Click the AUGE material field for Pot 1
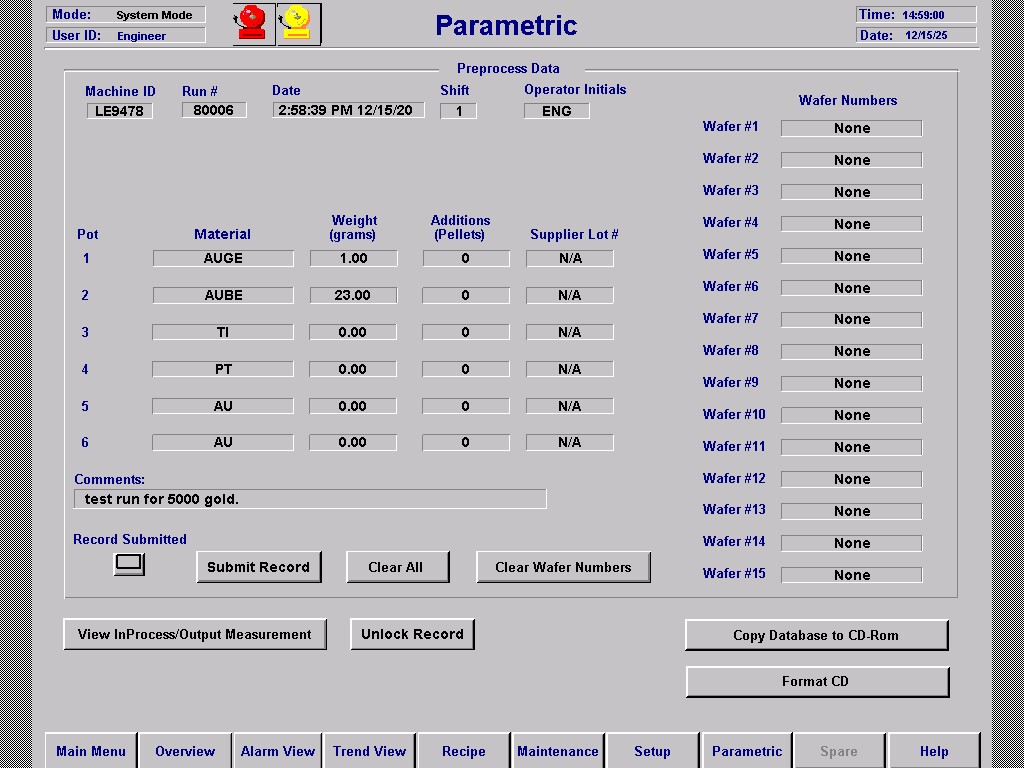1024x768 pixels. [222, 258]
